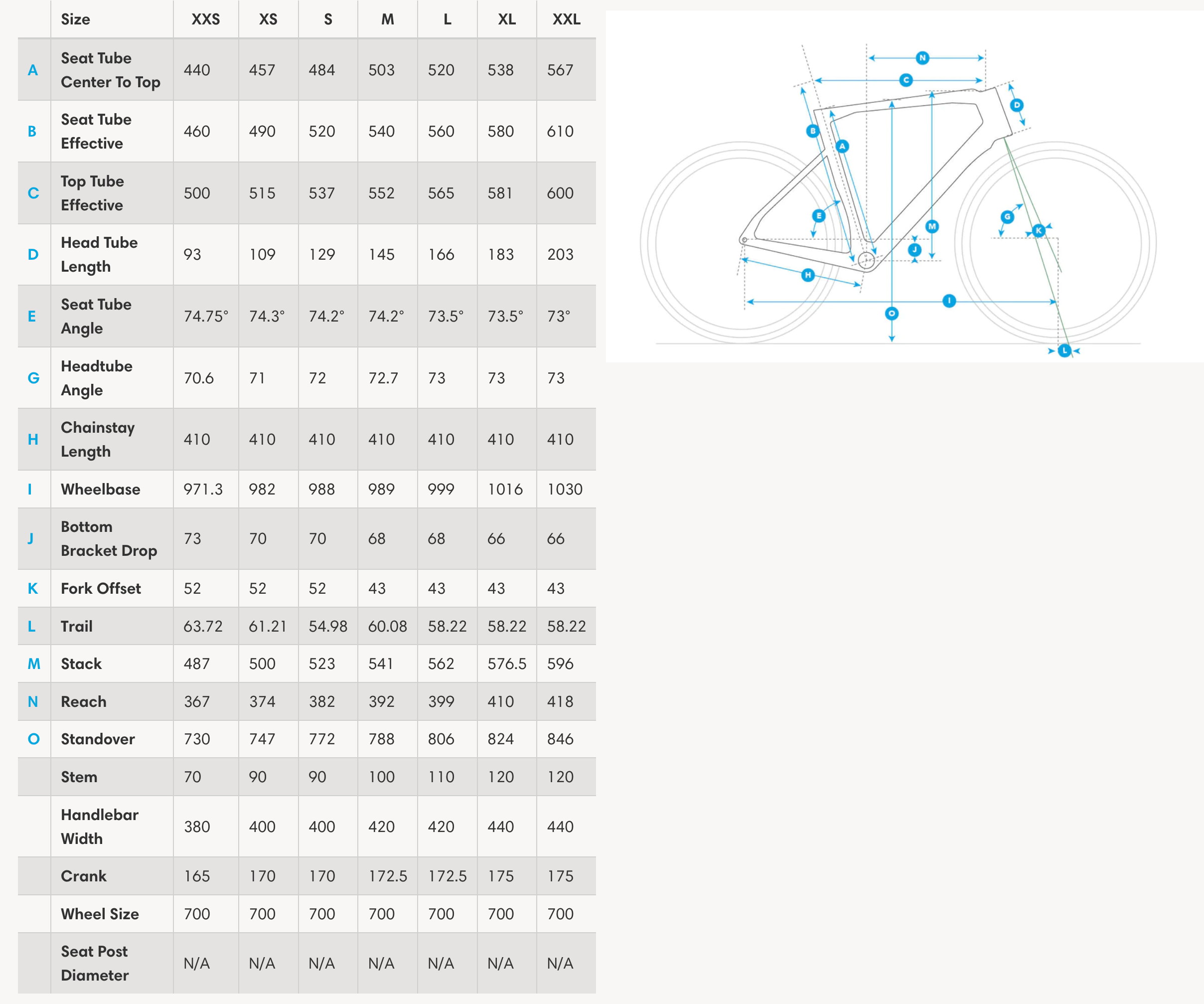Click the J bottom bracket drop marker

click(914, 249)
